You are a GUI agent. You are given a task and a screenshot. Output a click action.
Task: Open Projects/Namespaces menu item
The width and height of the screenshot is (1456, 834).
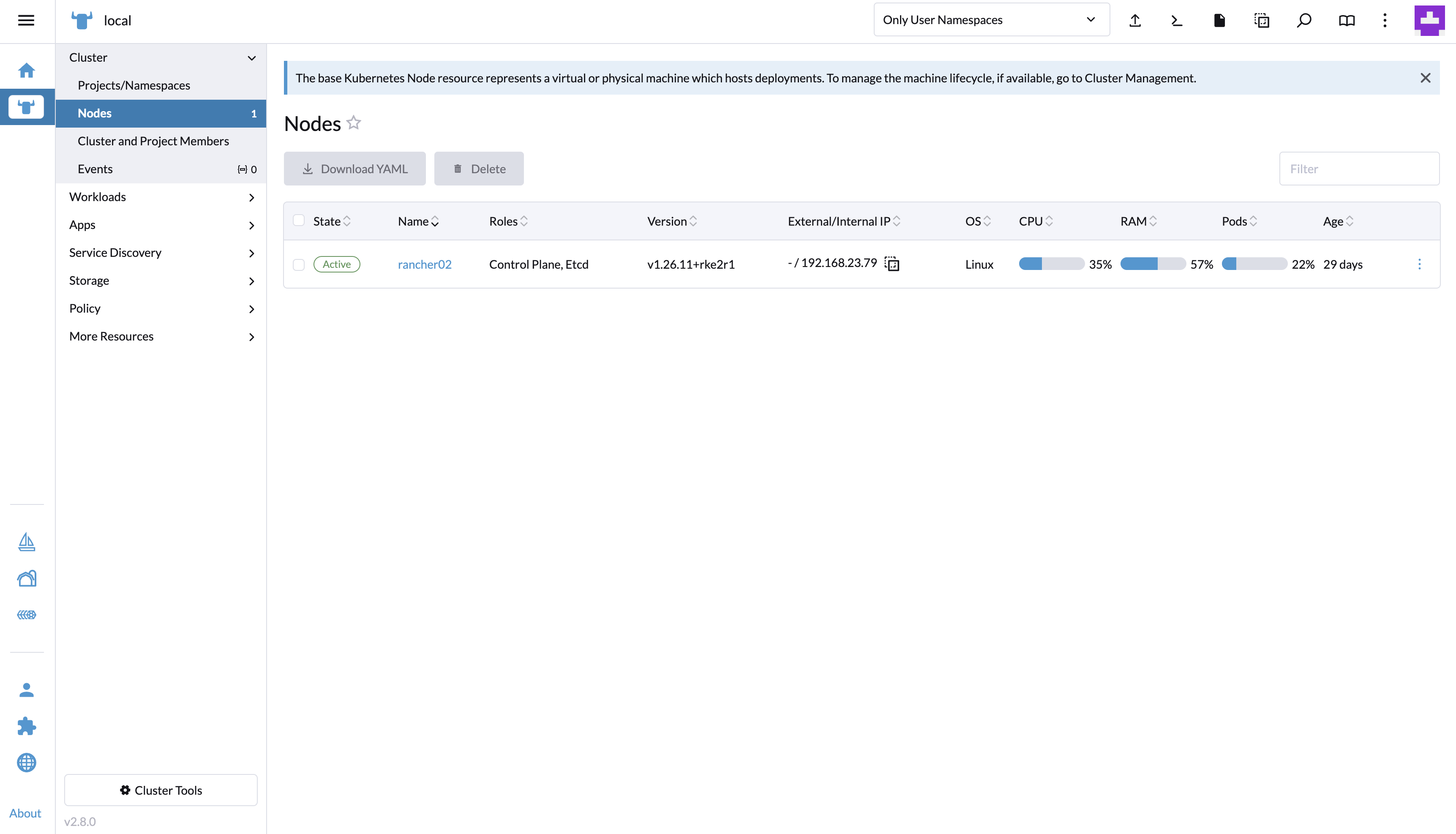(x=161, y=85)
